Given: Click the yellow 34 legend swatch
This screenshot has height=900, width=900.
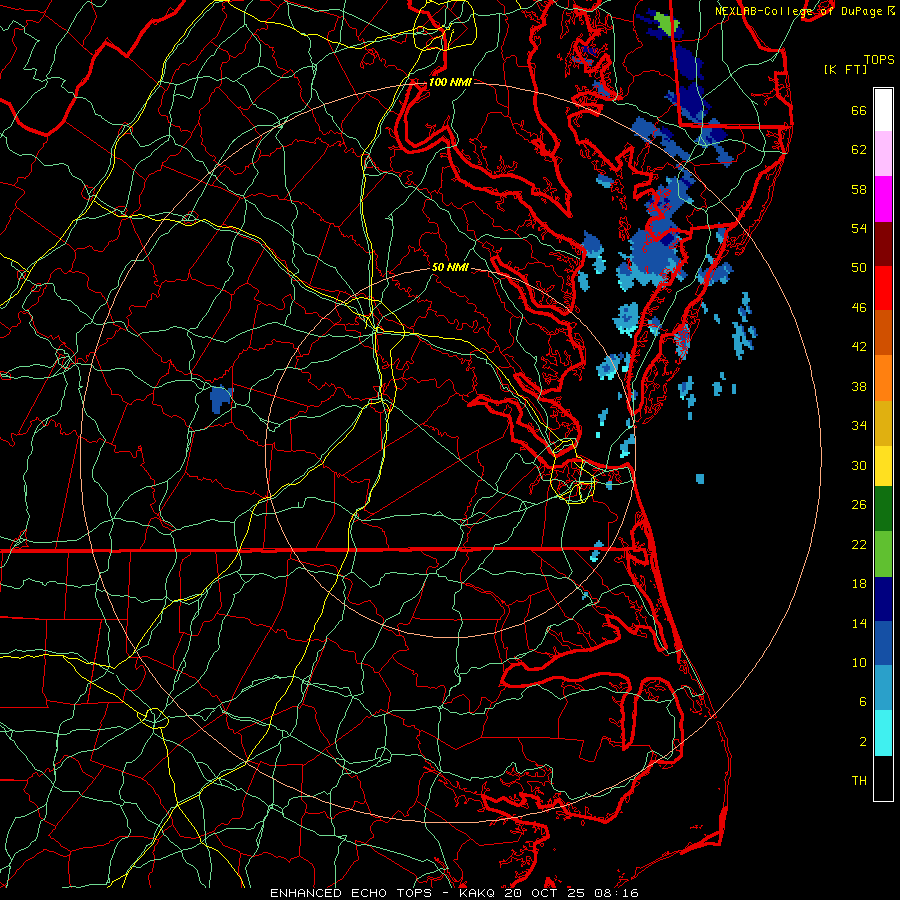Looking at the screenshot, I should [x=883, y=466].
